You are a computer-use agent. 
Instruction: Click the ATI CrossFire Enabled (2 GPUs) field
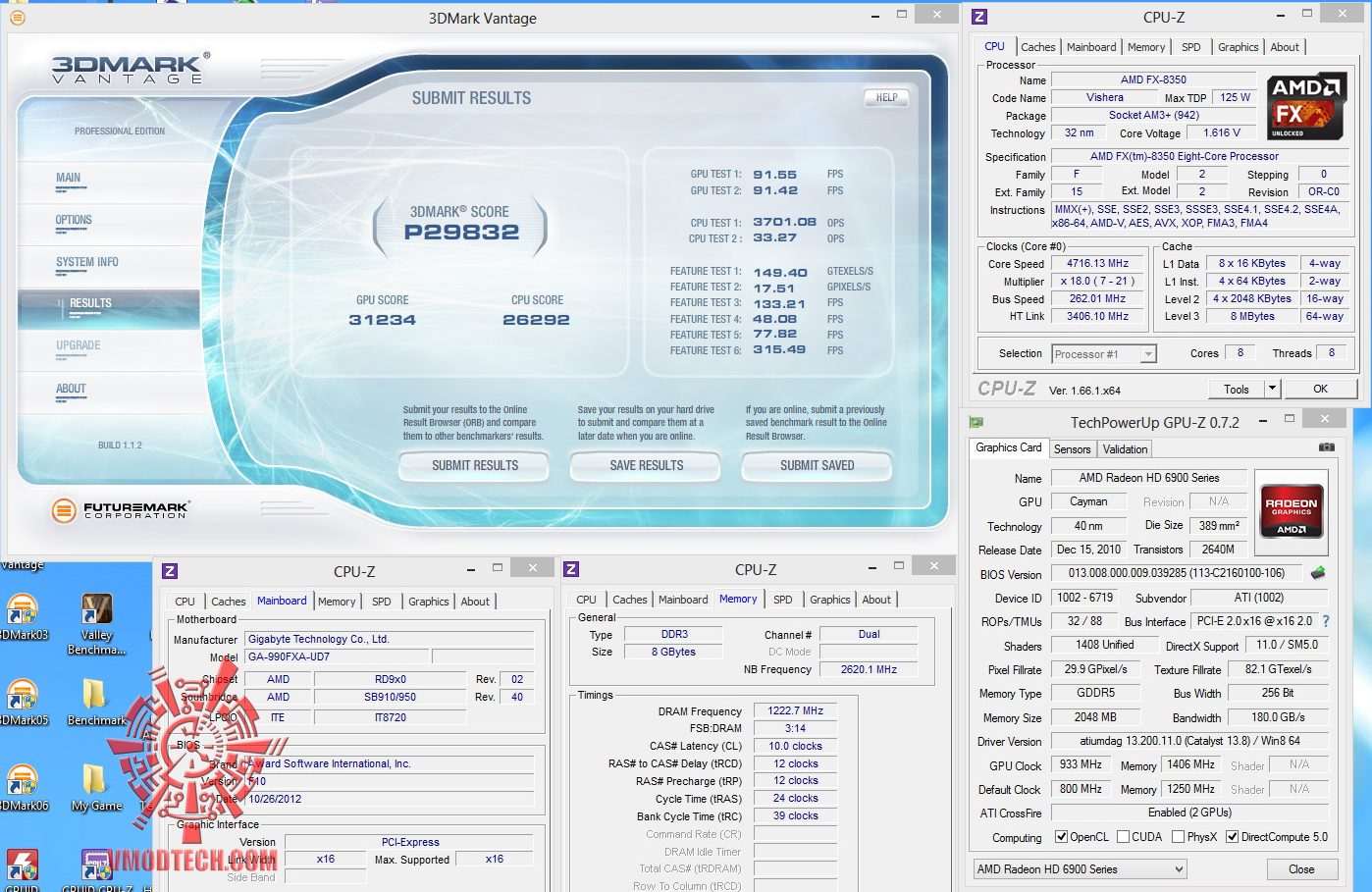pyautogui.click(x=1189, y=813)
